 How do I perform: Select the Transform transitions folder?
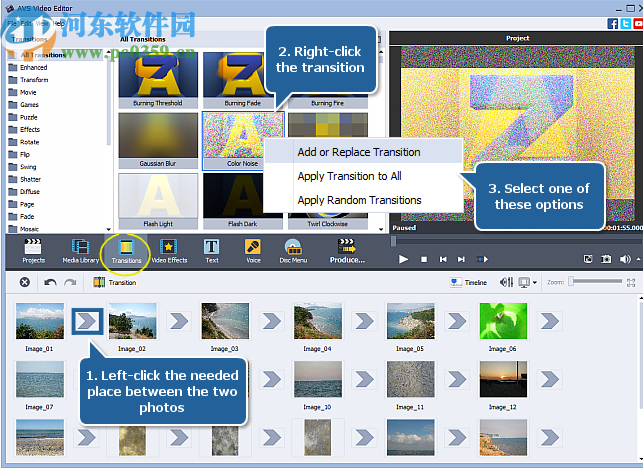34,80
